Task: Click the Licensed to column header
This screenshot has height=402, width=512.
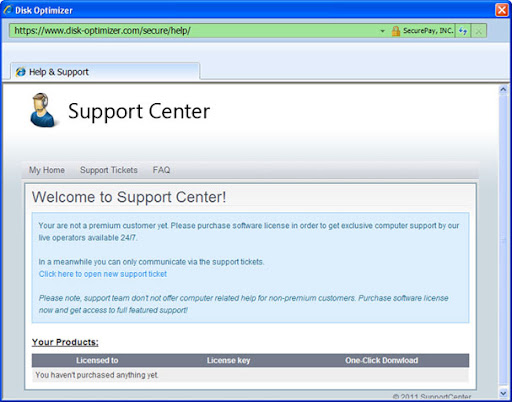Action: pos(97,360)
